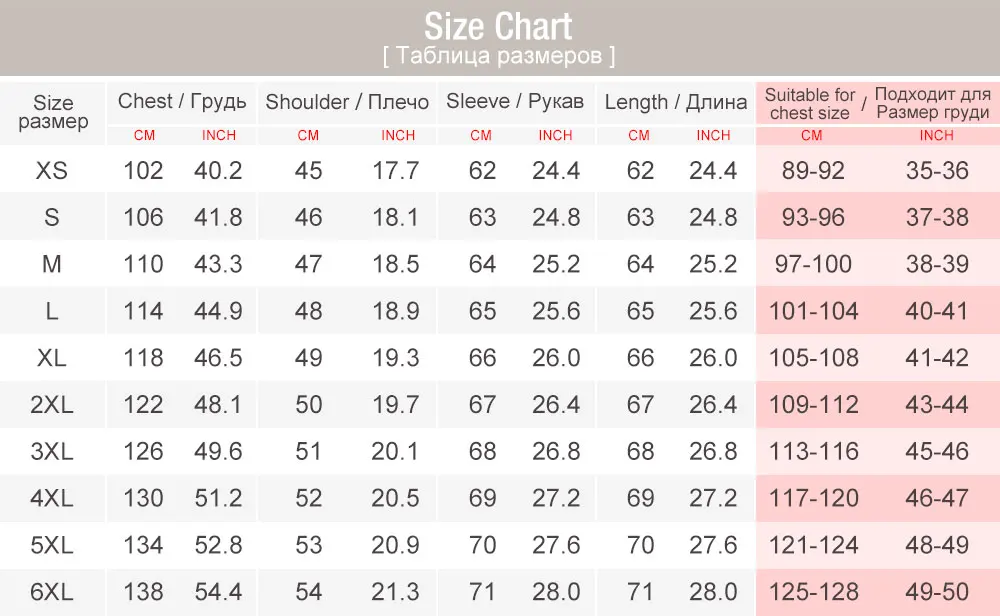Click chest inch value 40.2
The width and height of the screenshot is (1000, 616).
click(x=218, y=170)
